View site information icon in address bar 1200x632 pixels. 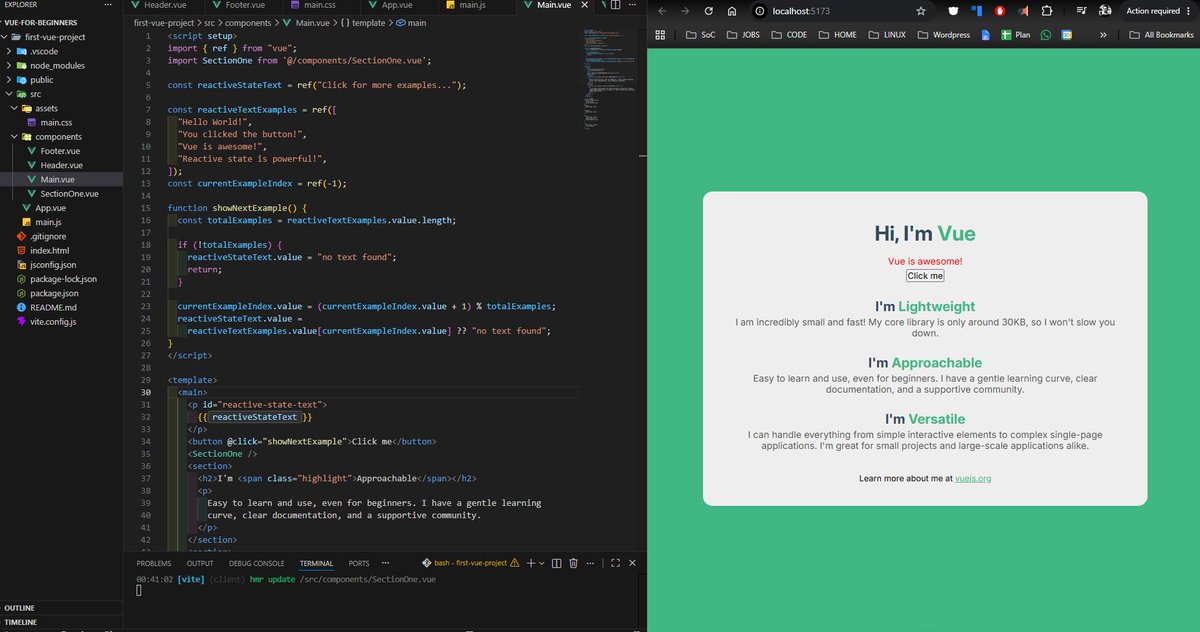pyautogui.click(x=760, y=11)
